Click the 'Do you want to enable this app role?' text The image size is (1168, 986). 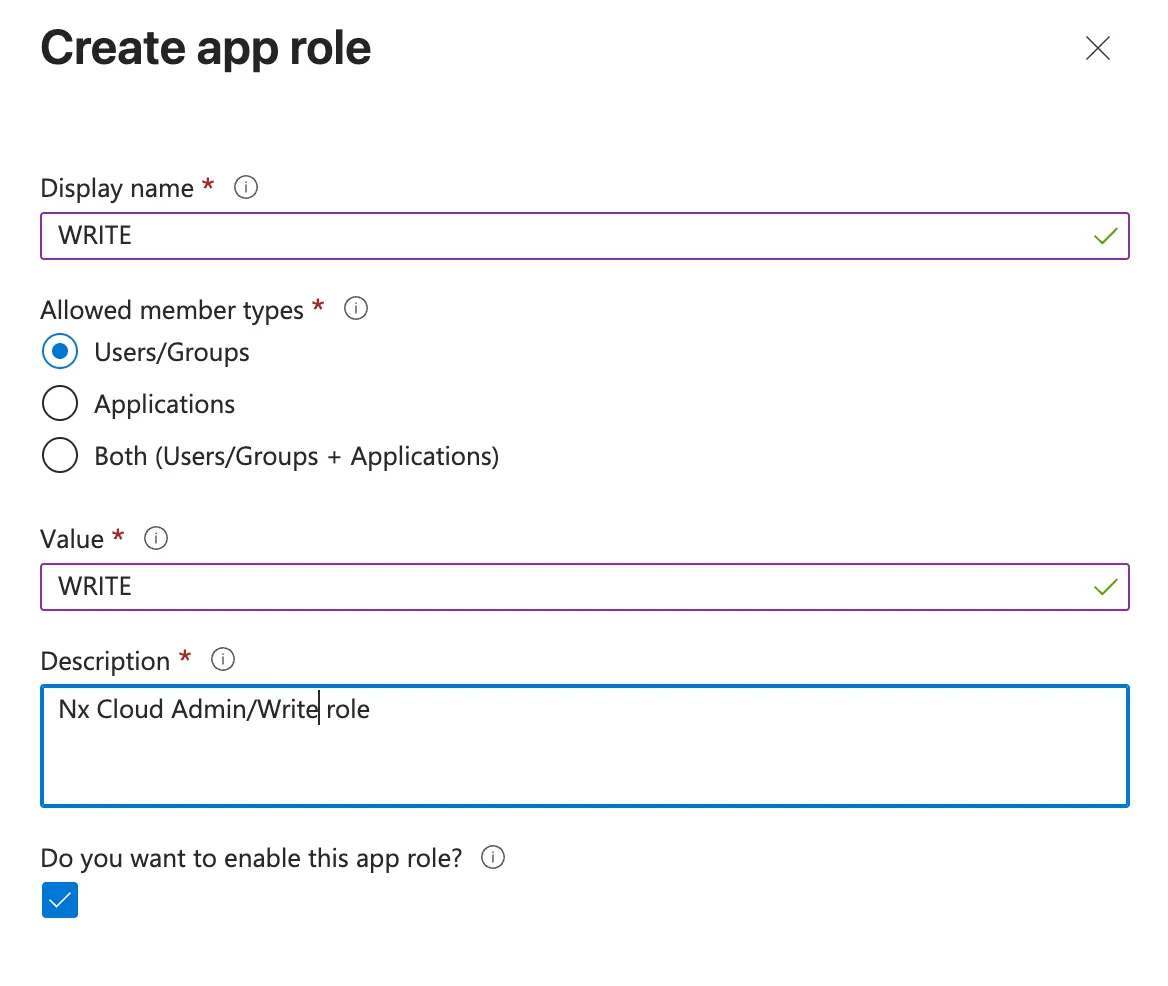click(251, 859)
